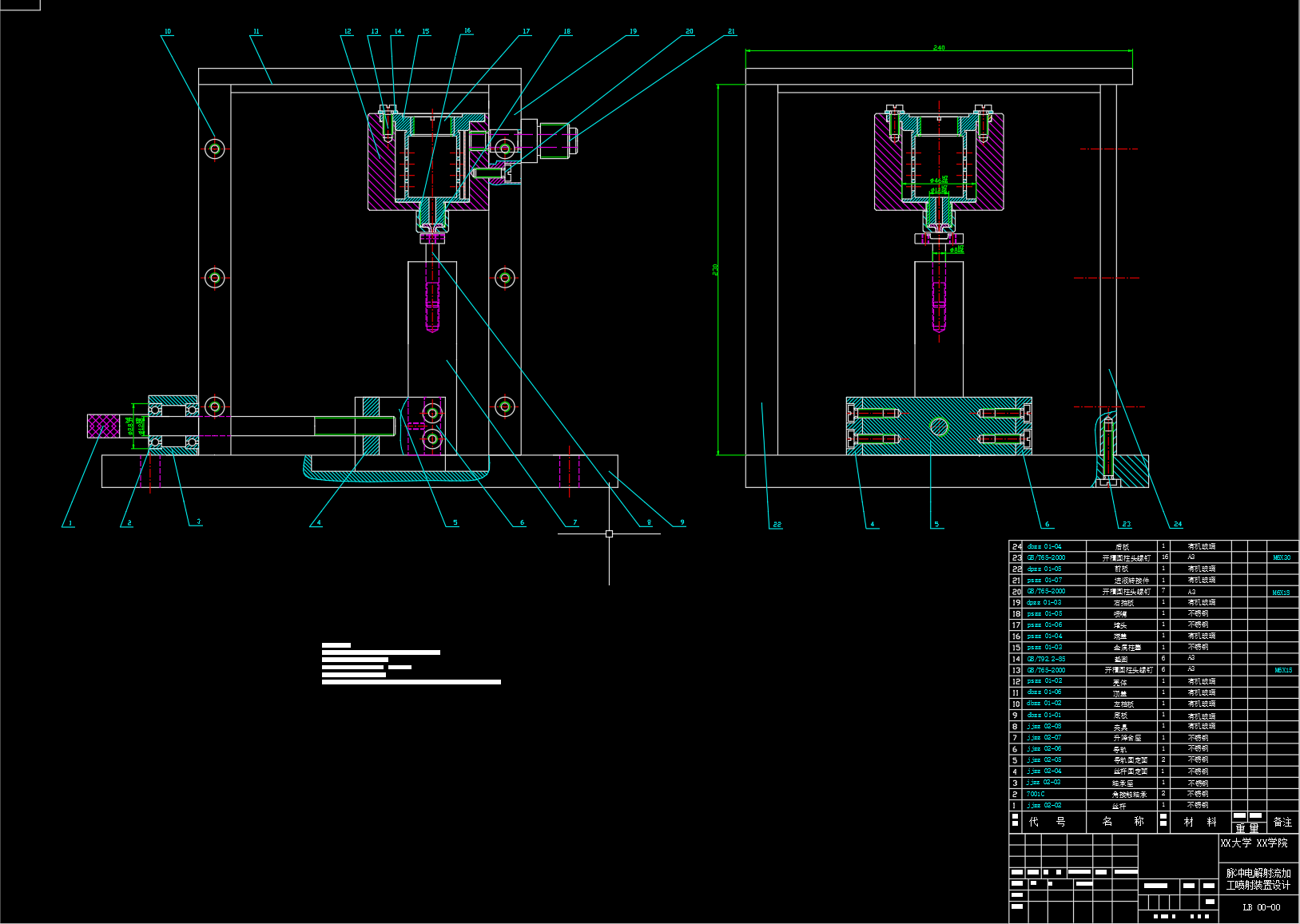Select the drawing number LB 00-00
This screenshot has width=1300, height=924.
(x=1261, y=907)
